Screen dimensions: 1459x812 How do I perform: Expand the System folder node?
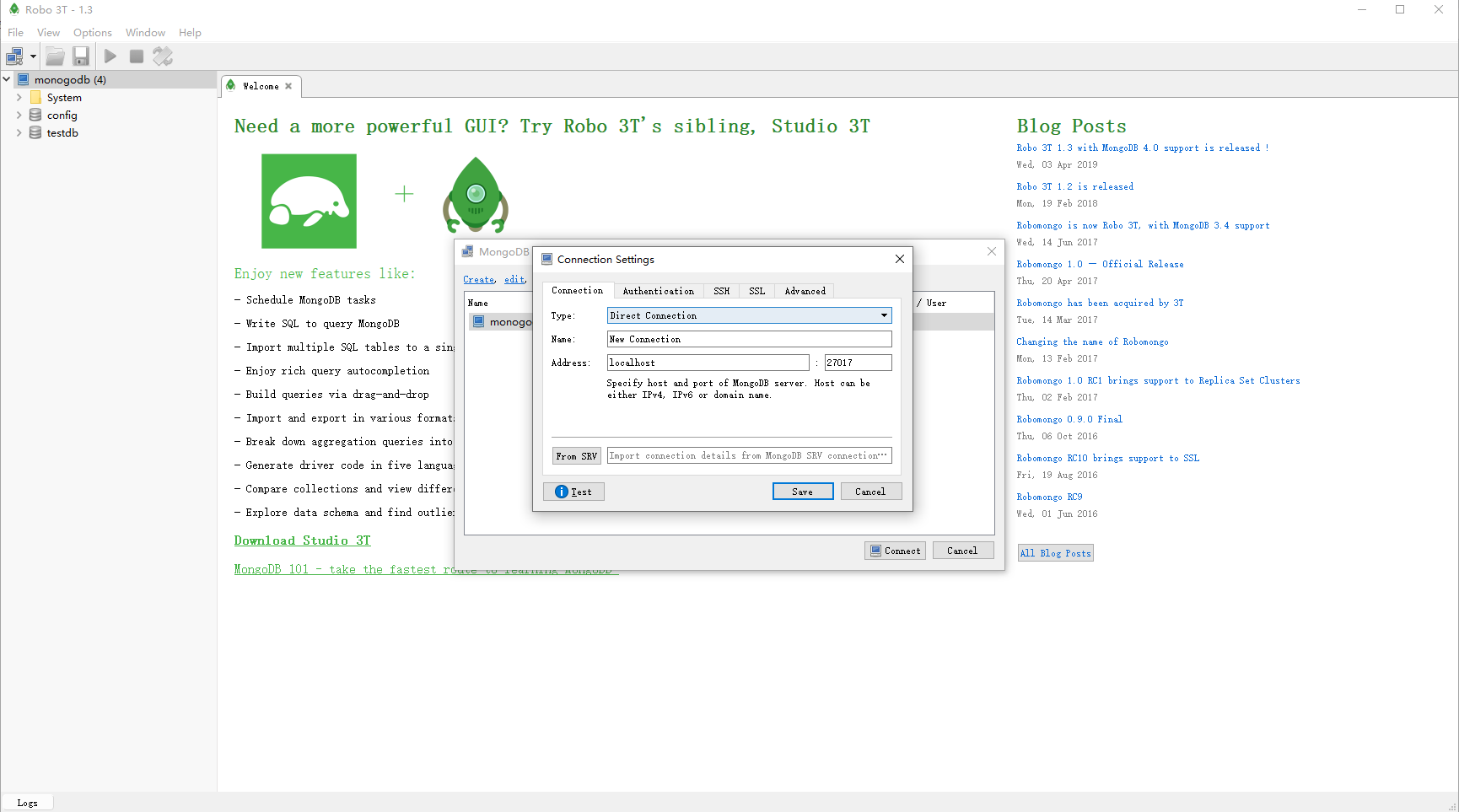(19, 97)
